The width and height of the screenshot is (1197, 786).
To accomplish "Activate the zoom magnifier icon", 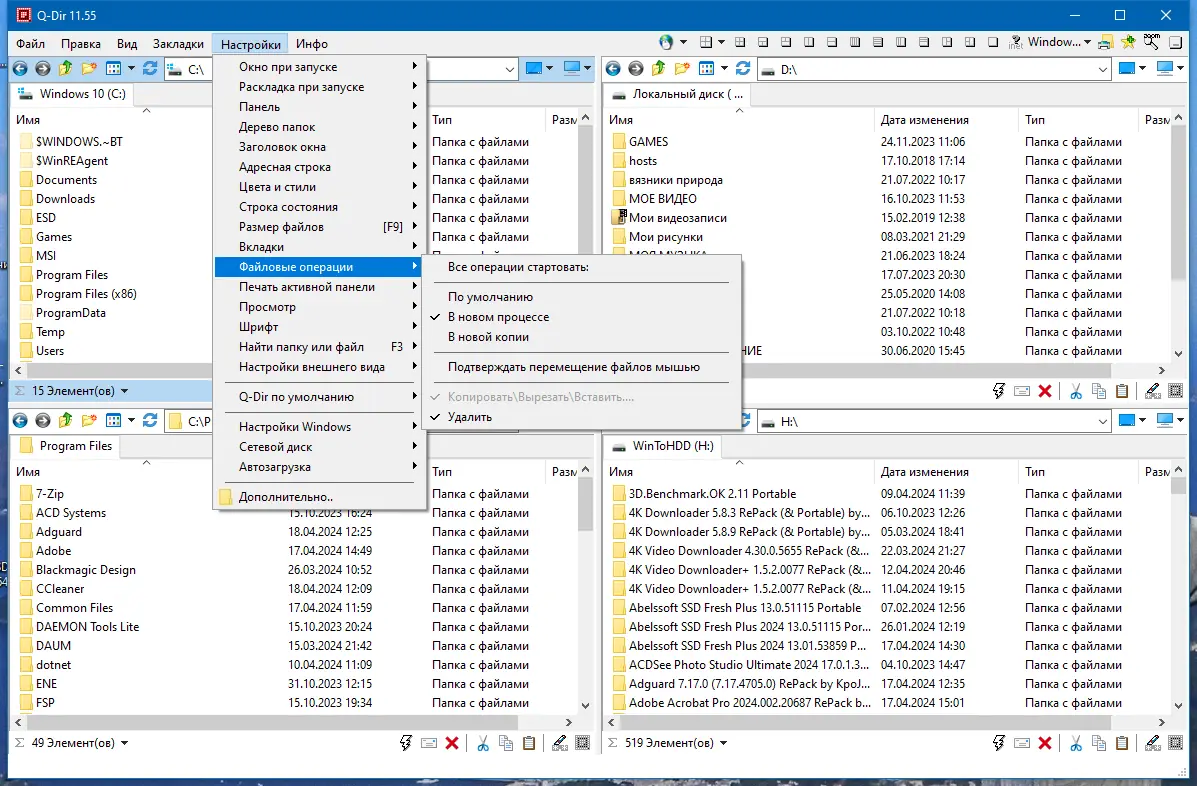I will 1151,42.
